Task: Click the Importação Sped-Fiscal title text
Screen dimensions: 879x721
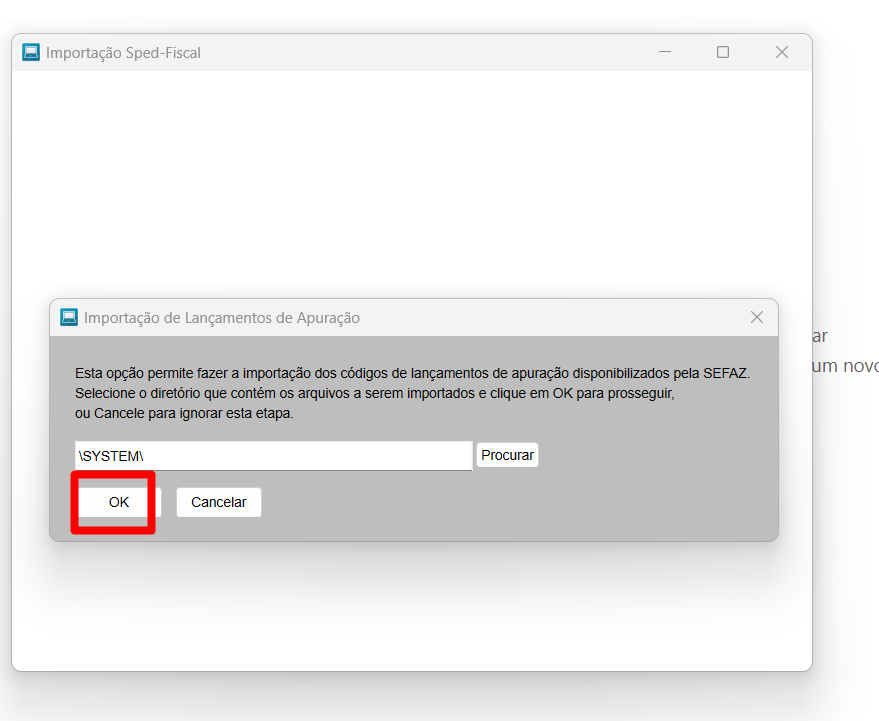Action: [x=123, y=53]
